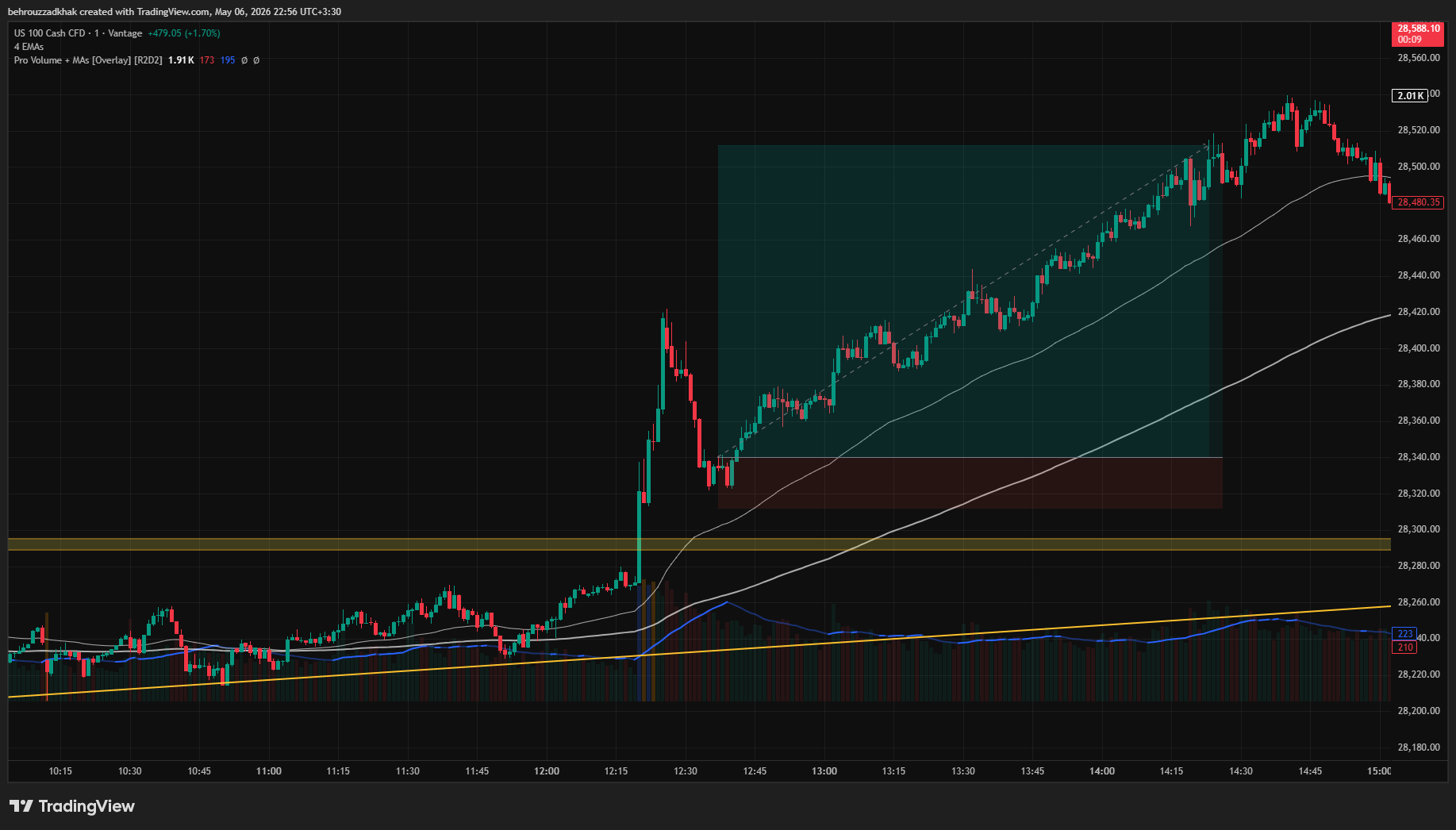Click the "15:00" time axis label

pyautogui.click(x=1379, y=771)
